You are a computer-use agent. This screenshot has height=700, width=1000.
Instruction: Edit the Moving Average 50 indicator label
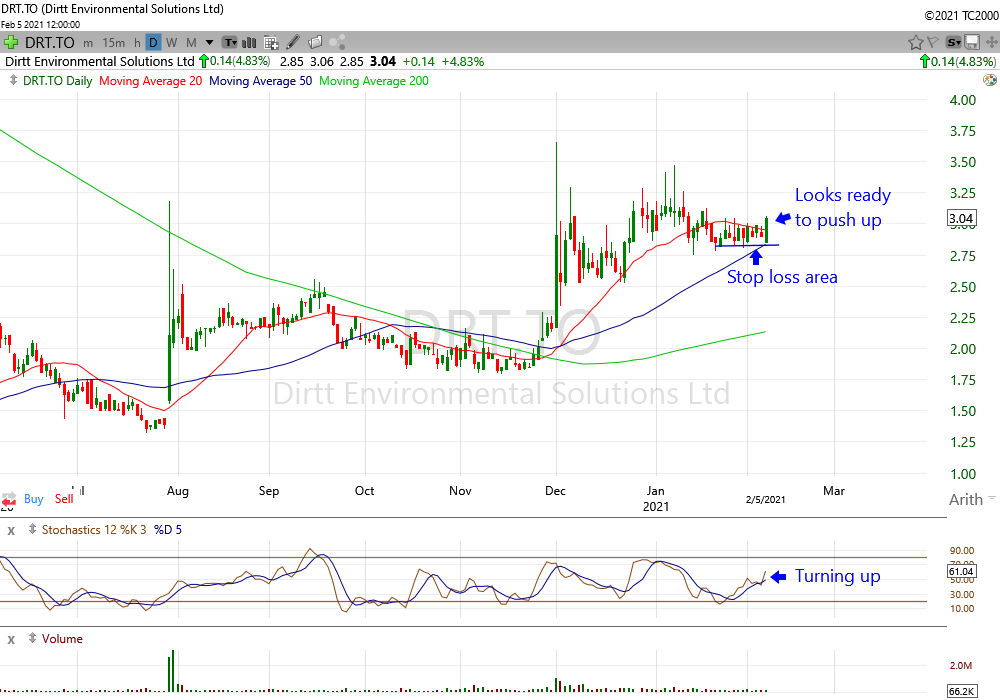click(x=261, y=81)
